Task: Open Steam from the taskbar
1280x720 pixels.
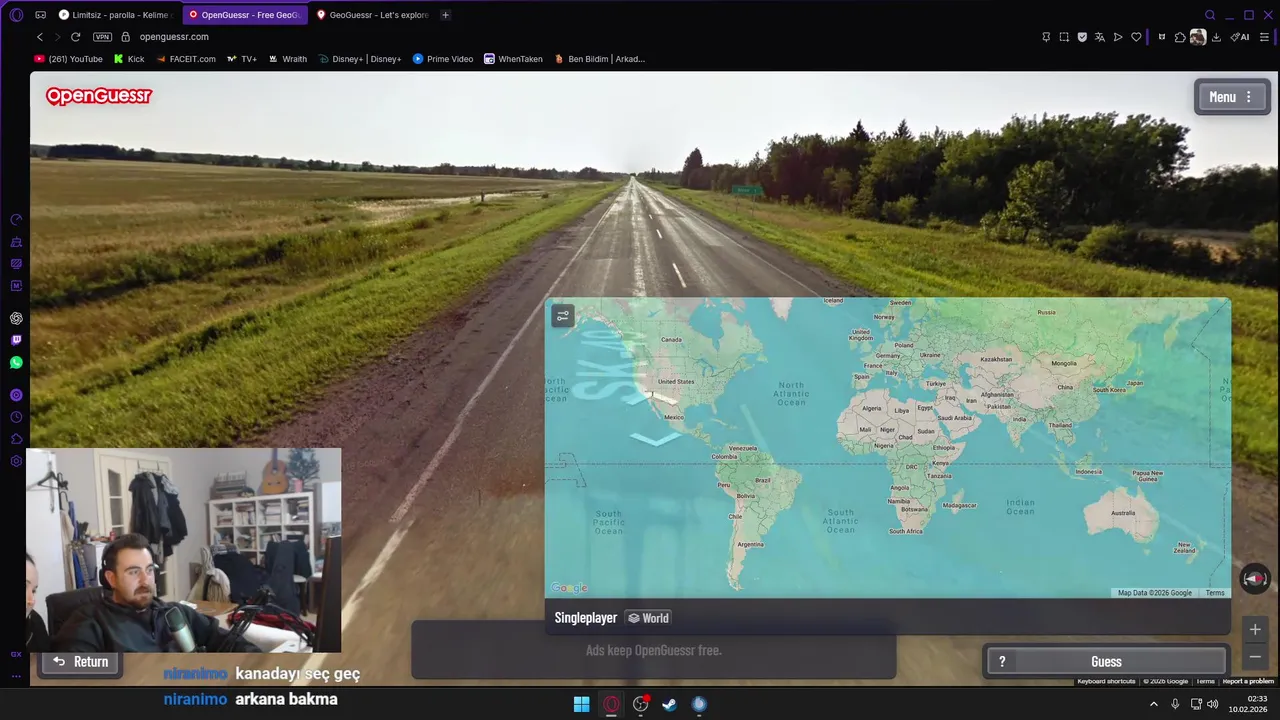Action: [x=669, y=704]
